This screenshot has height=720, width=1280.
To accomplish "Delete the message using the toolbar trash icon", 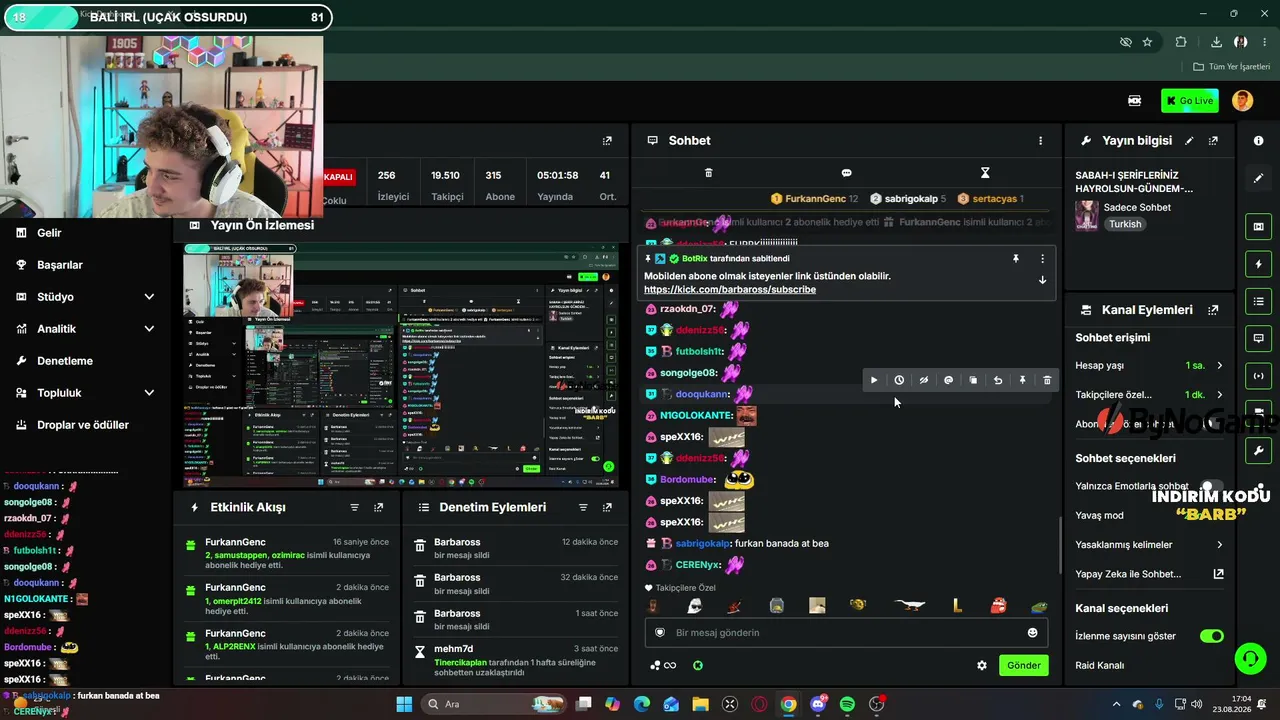I will (x=1047, y=380).
